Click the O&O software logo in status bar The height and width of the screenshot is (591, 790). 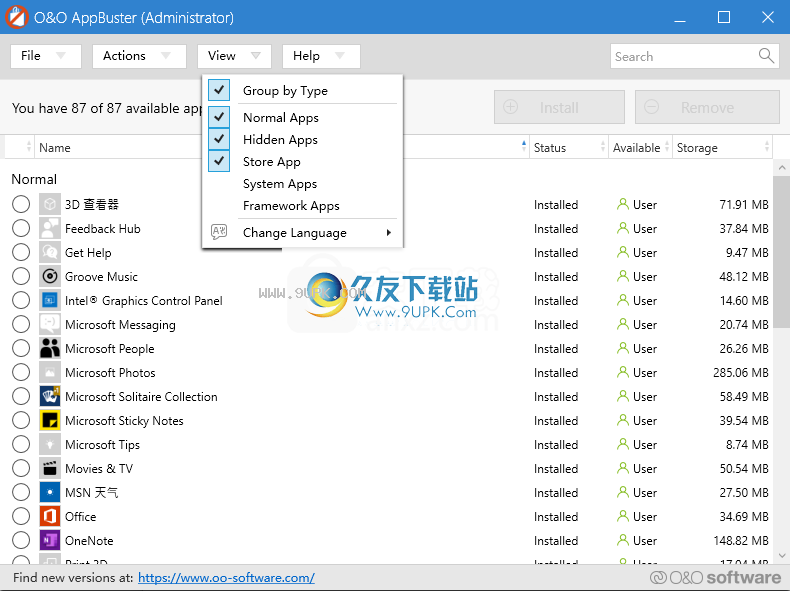(x=715, y=577)
